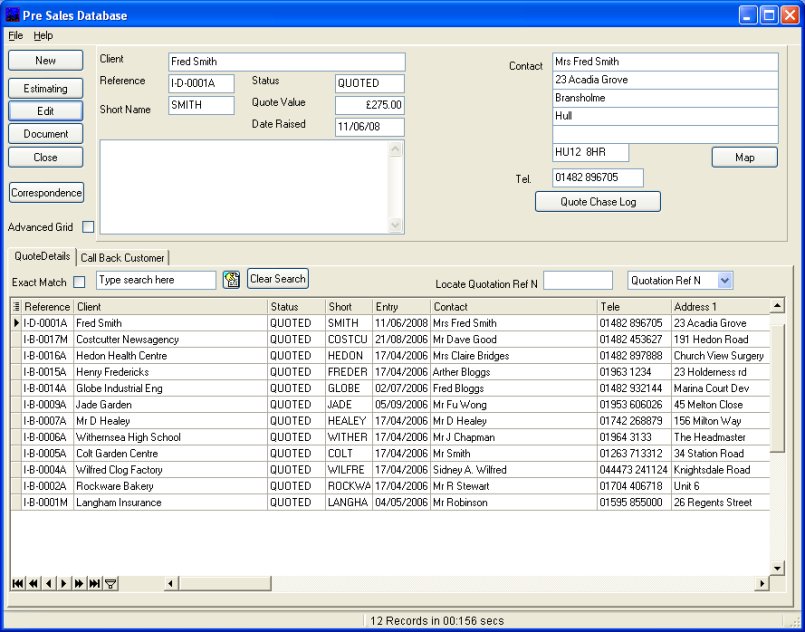Switch to Call Back Customer tab
This screenshot has width=805, height=632.
(x=122, y=258)
